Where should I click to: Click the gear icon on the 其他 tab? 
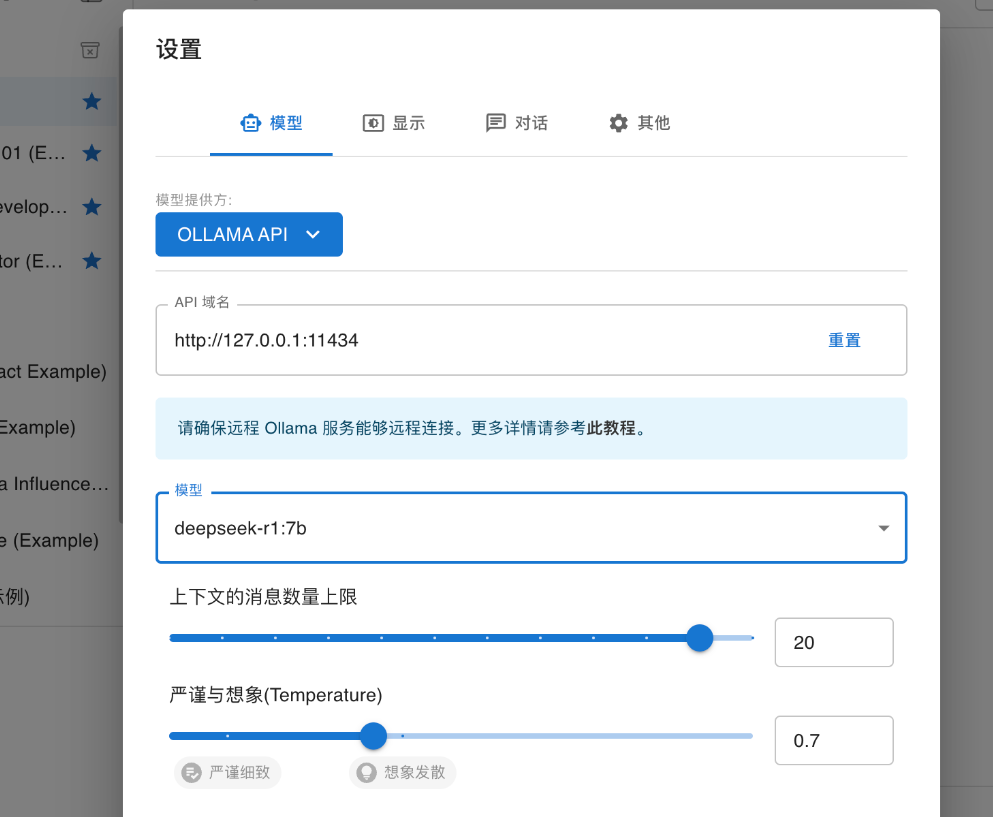[x=619, y=123]
